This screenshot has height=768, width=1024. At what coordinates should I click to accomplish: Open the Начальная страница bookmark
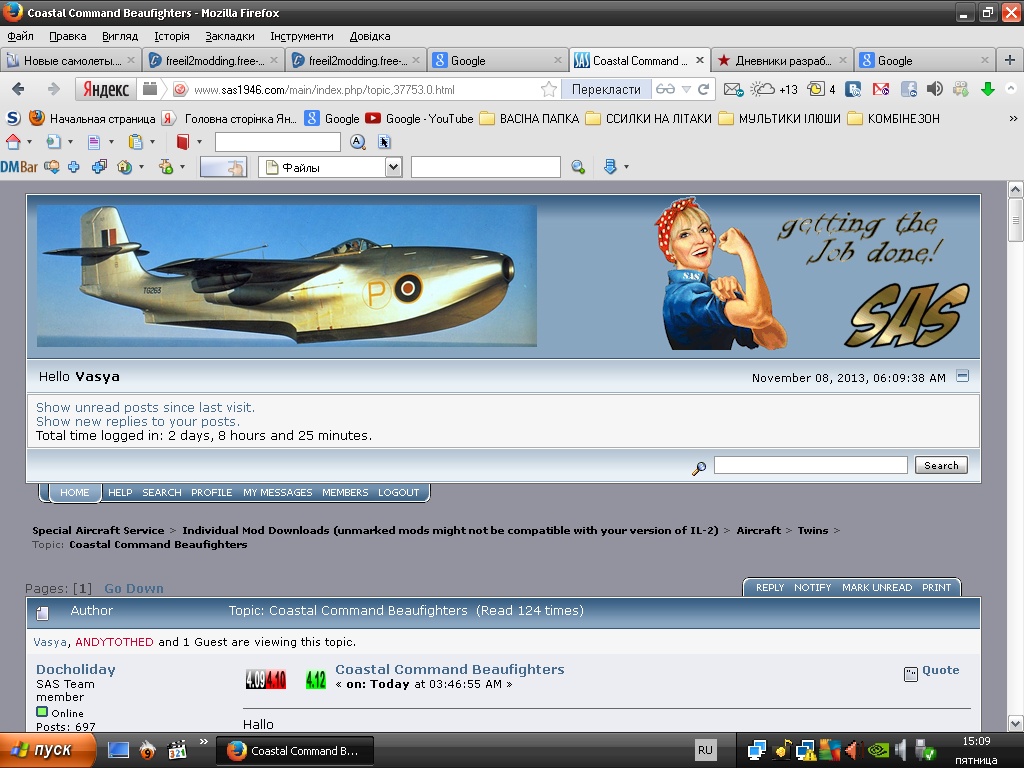[x=92, y=118]
